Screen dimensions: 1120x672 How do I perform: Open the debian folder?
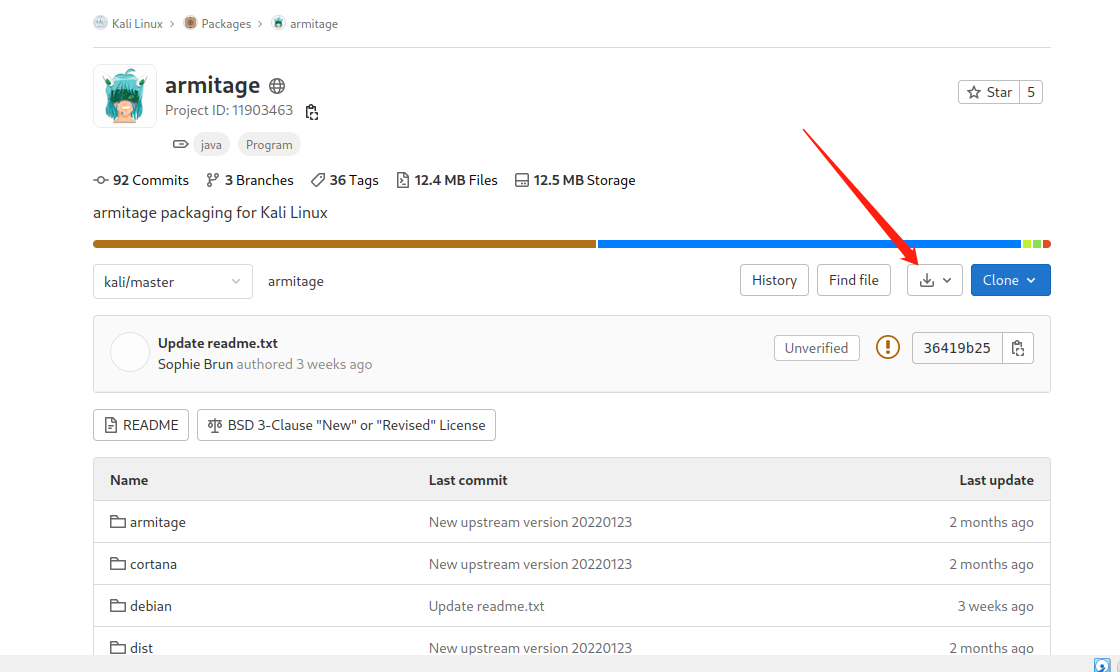point(151,606)
